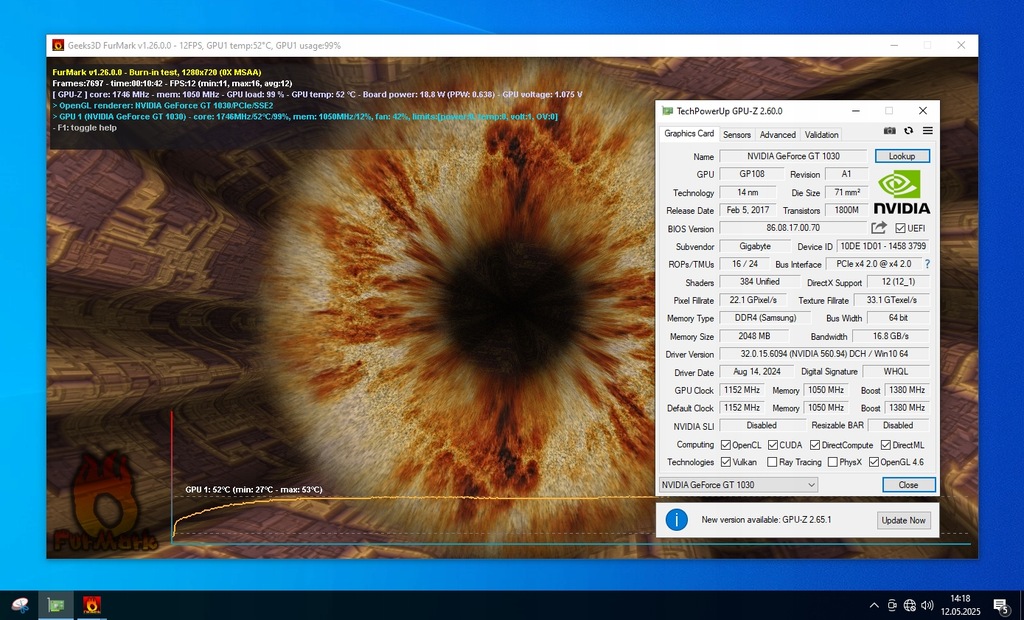Show hidden system tray icons
This screenshot has width=1024, height=620.
pos(873,605)
